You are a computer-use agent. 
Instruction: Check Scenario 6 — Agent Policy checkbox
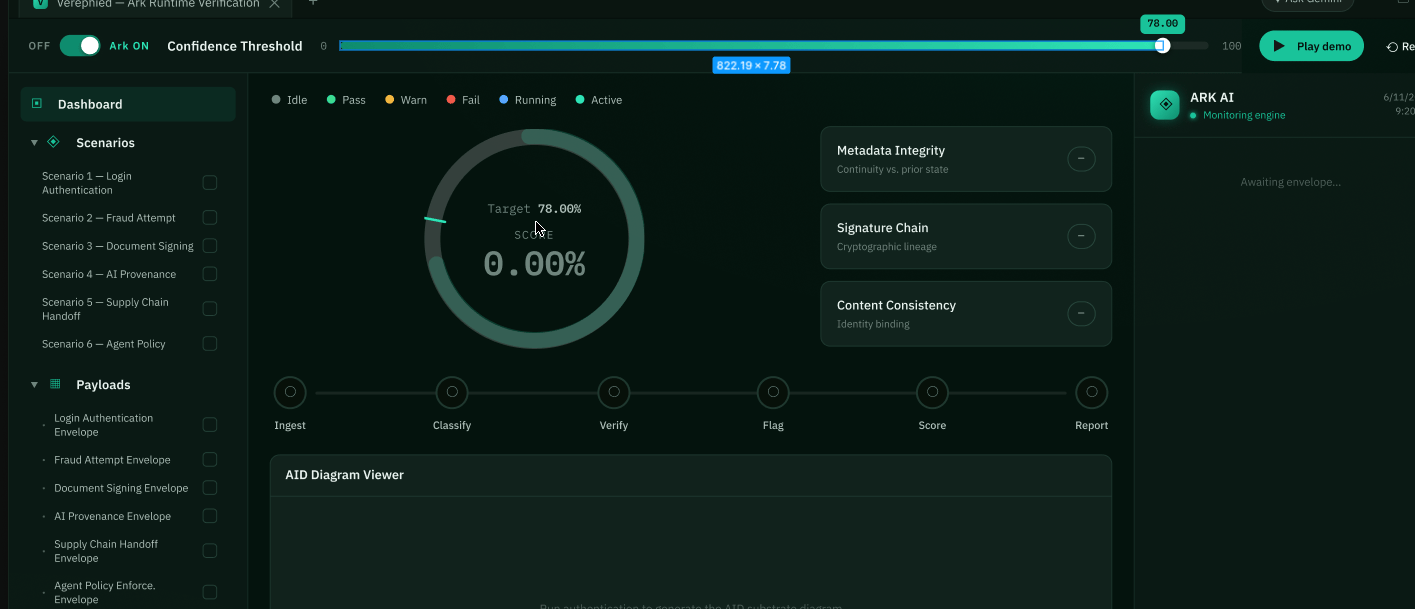tap(210, 344)
